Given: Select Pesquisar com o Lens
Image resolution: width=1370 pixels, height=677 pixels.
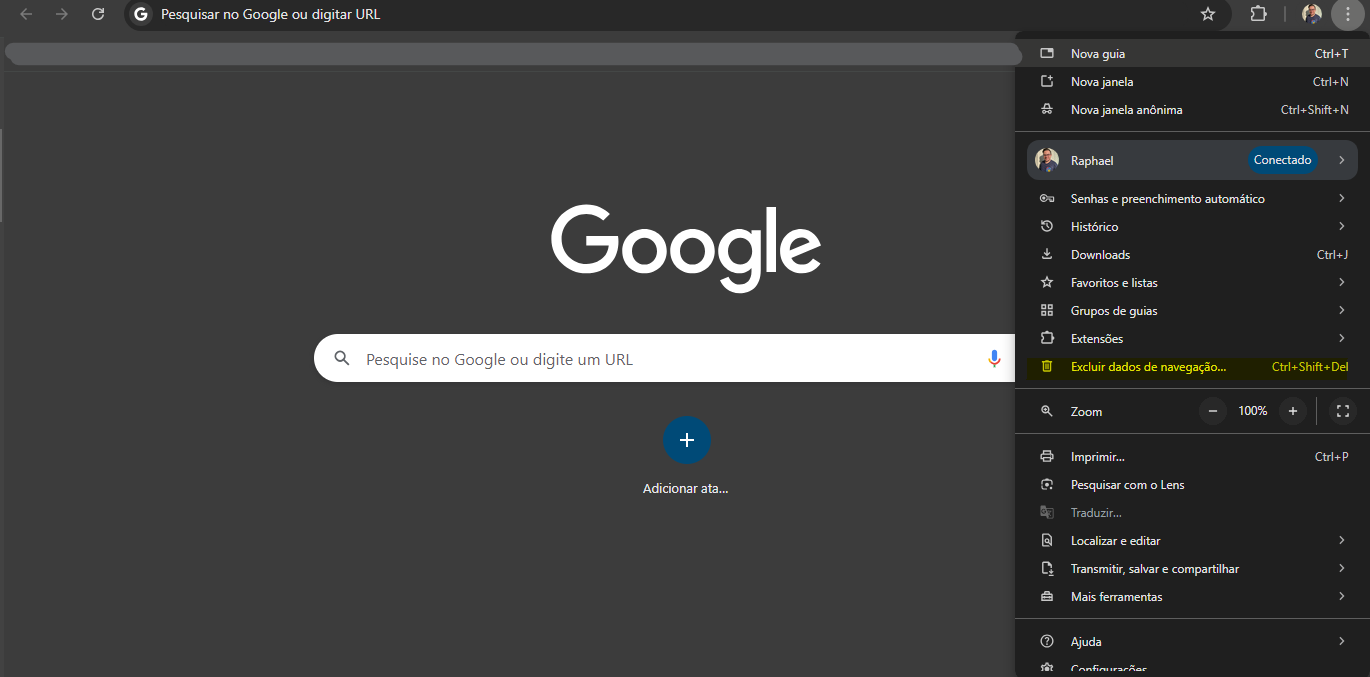Looking at the screenshot, I should [x=1127, y=485].
